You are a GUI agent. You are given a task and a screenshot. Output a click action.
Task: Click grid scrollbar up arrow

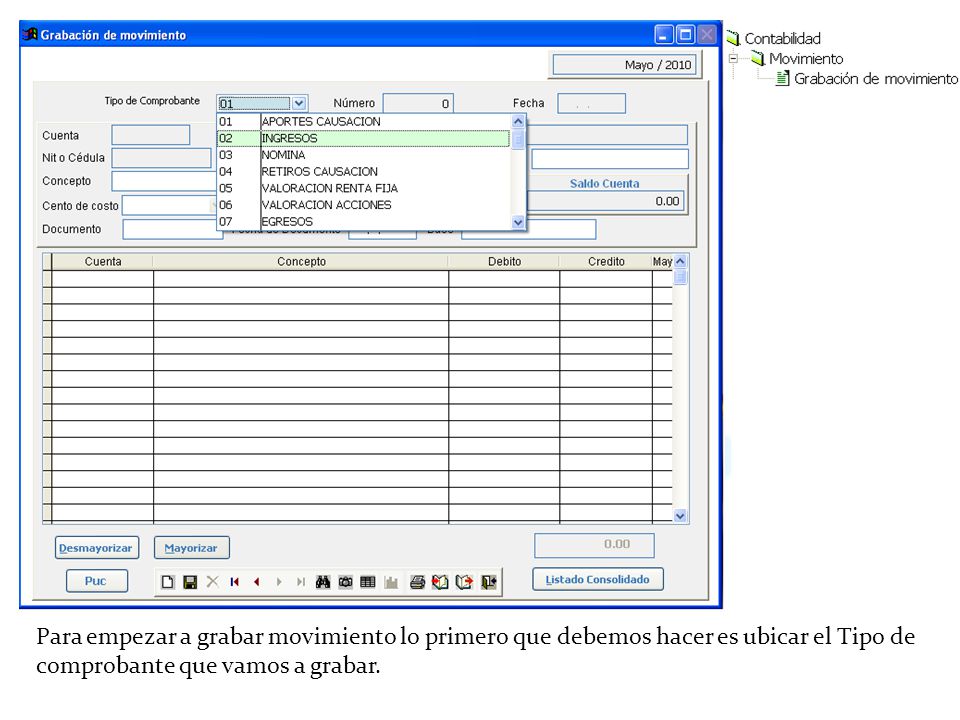click(x=680, y=261)
